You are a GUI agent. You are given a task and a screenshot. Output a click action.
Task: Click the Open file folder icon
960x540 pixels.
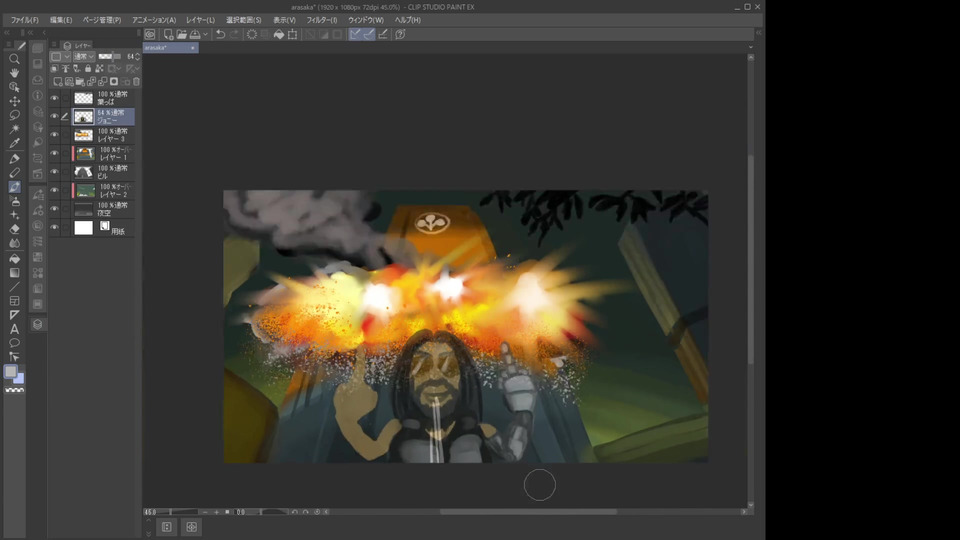(181, 34)
